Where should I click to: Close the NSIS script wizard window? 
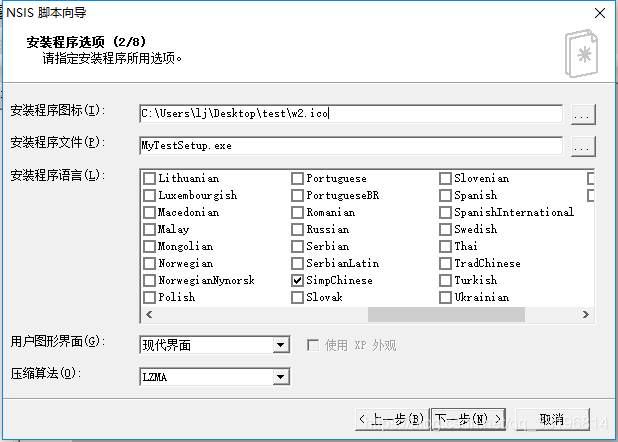click(x=600, y=13)
